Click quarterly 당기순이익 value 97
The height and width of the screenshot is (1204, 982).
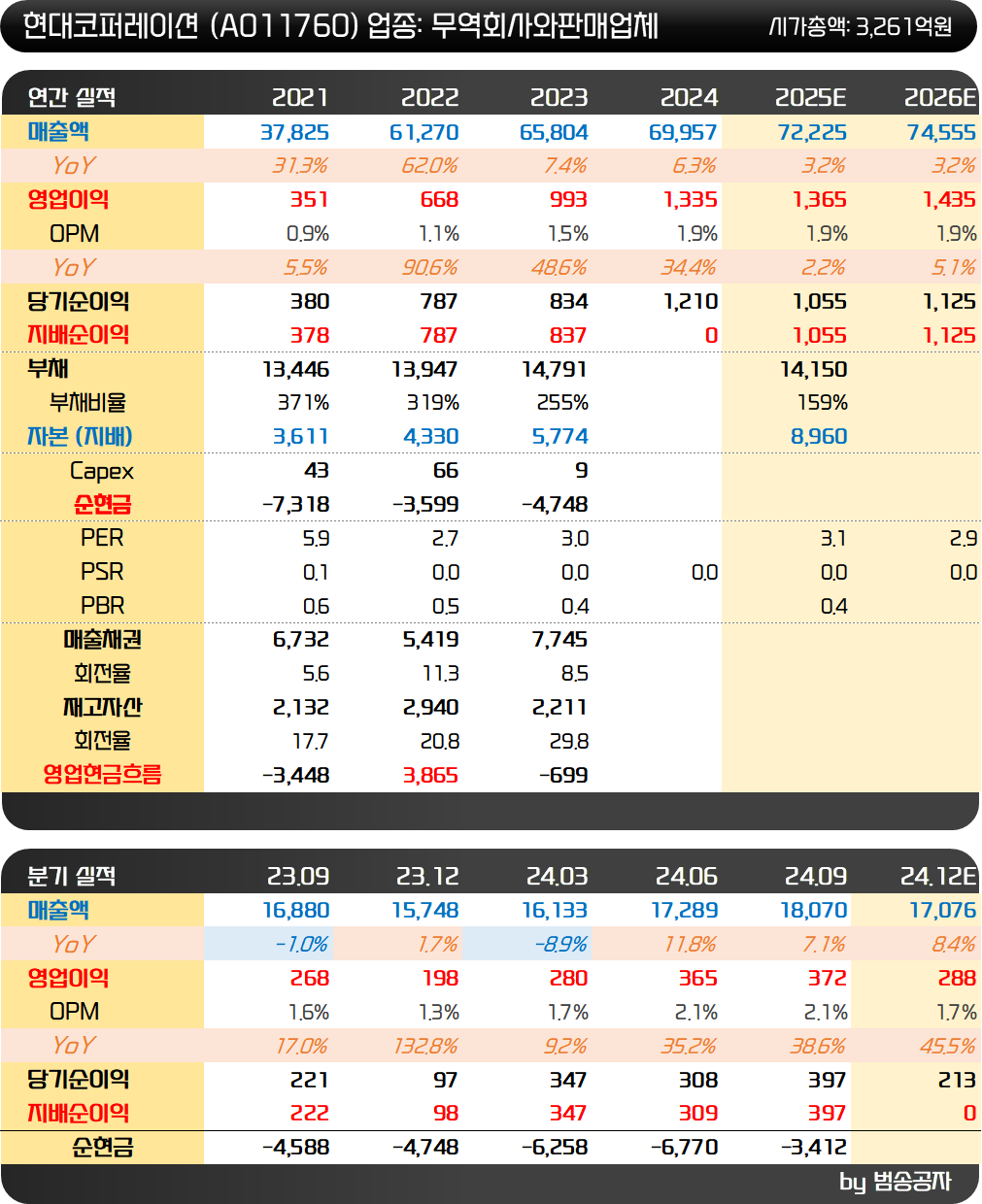coord(446,1081)
